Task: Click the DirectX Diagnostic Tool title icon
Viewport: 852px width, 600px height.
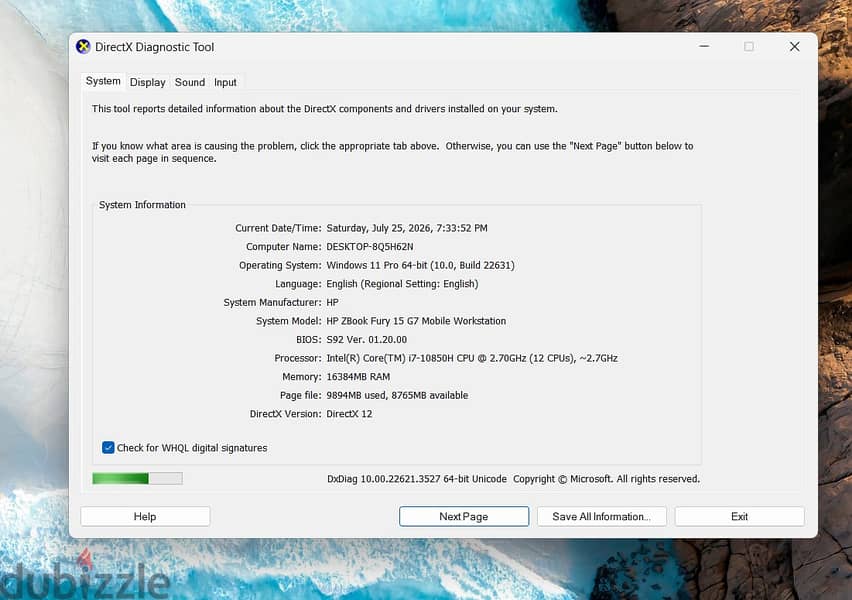Action: click(x=83, y=47)
